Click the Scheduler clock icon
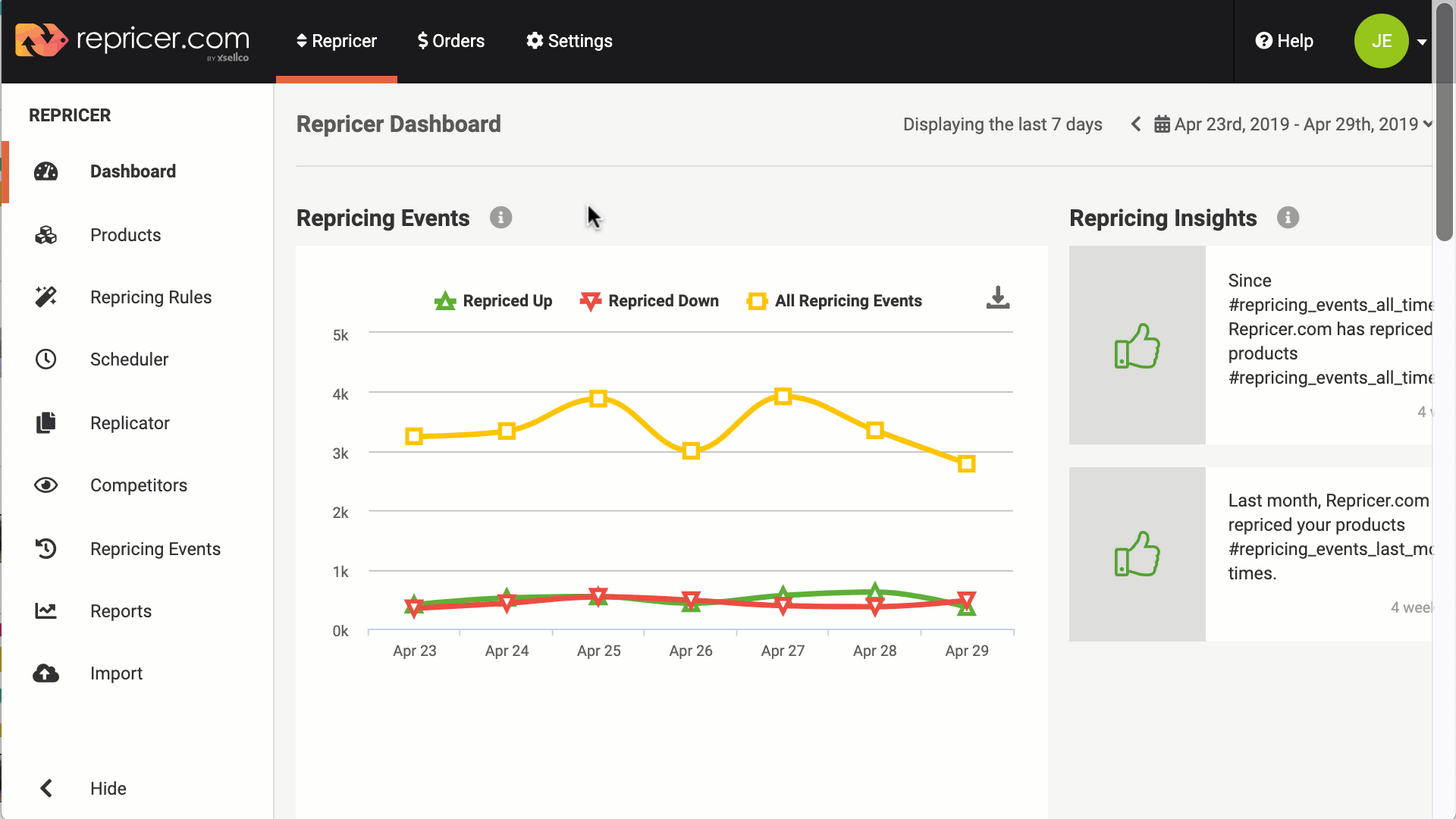The width and height of the screenshot is (1456, 819). (x=46, y=359)
